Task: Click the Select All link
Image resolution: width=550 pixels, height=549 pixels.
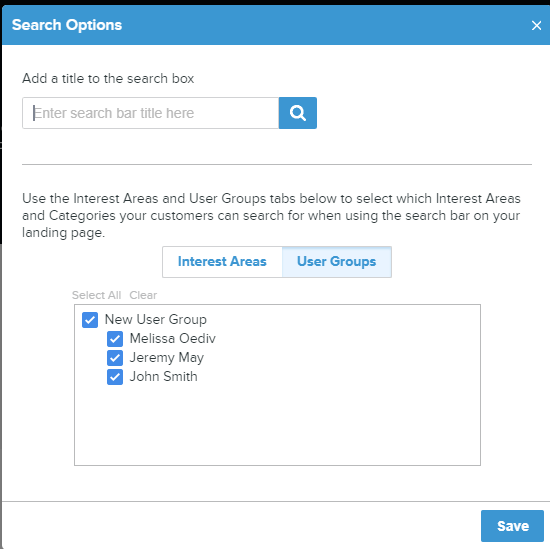Action: (96, 295)
